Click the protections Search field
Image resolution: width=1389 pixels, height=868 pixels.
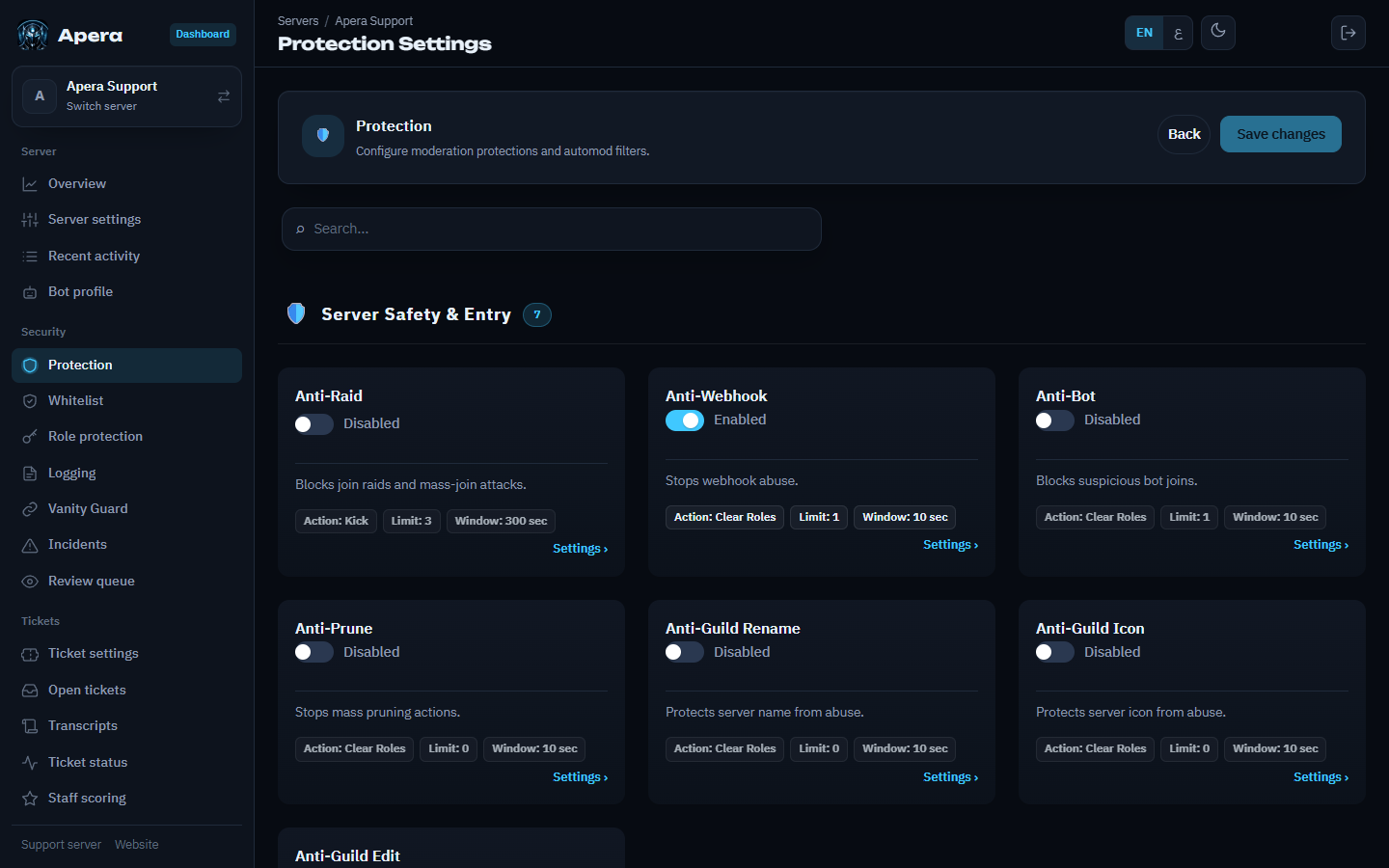(551, 230)
